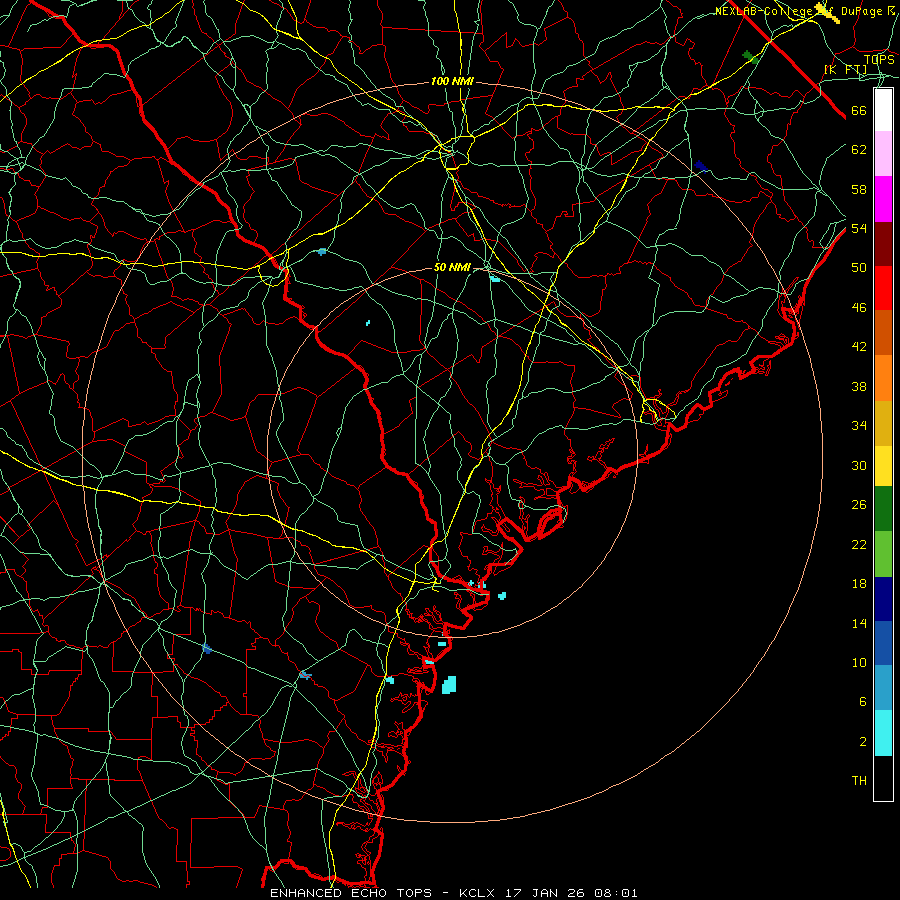900x900 pixels.
Task: Pick the gold swatch in the color scale
Action: (x=883, y=423)
